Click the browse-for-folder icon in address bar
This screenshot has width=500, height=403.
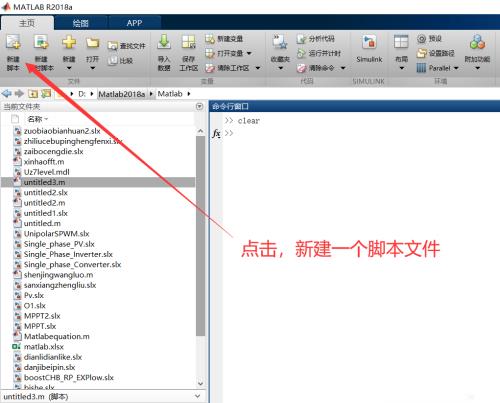click(46, 94)
